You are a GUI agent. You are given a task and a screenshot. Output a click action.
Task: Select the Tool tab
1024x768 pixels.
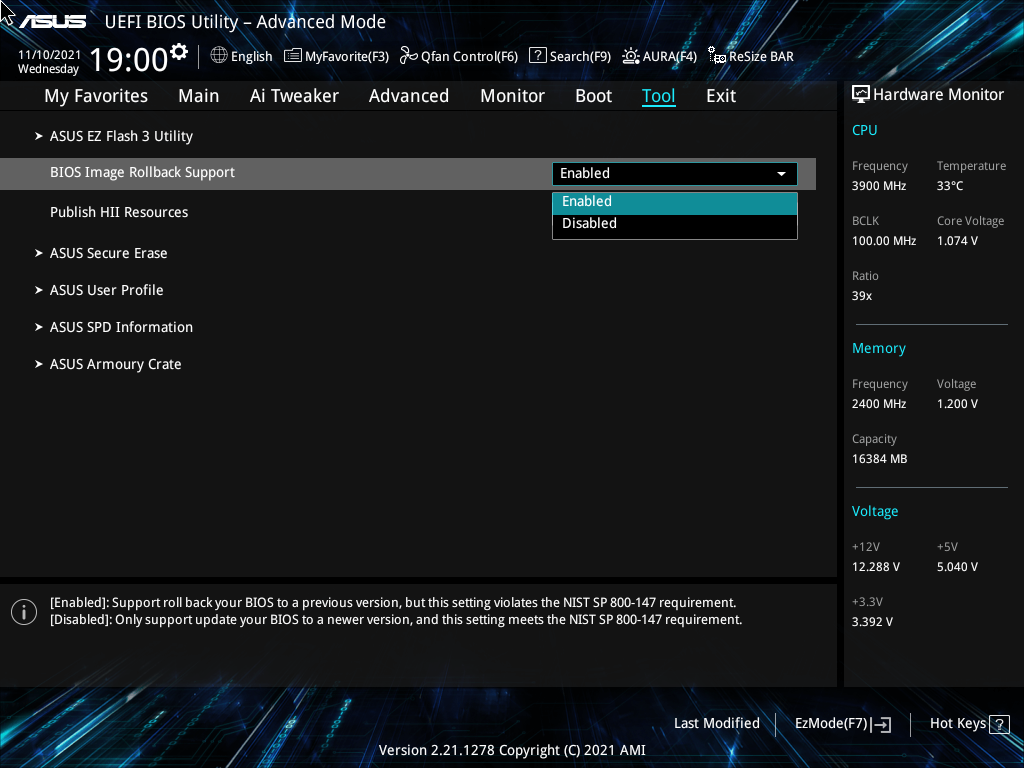(x=658, y=96)
